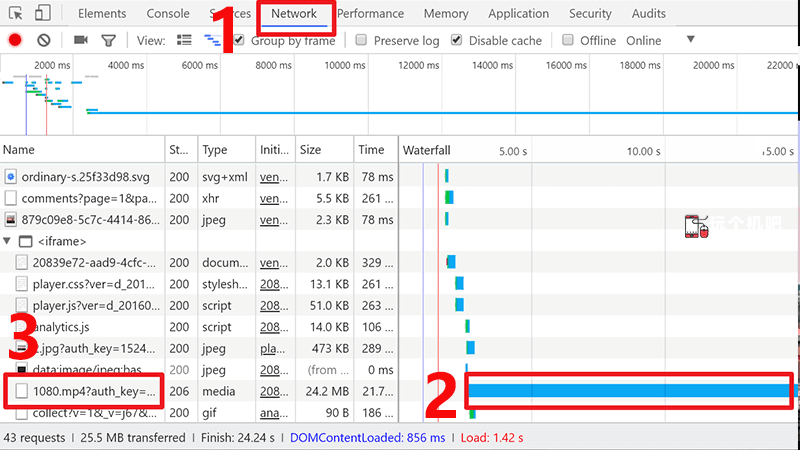Open the Console tab
The width and height of the screenshot is (800, 450).
point(168,14)
